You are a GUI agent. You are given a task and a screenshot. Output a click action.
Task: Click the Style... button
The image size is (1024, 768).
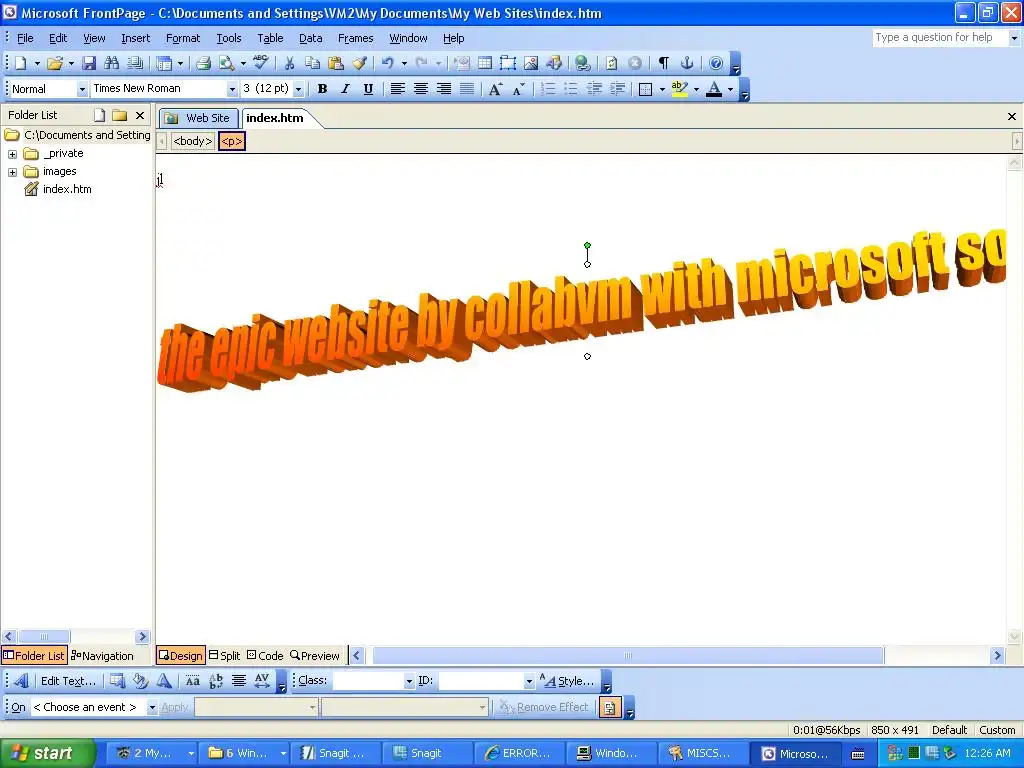coord(567,681)
